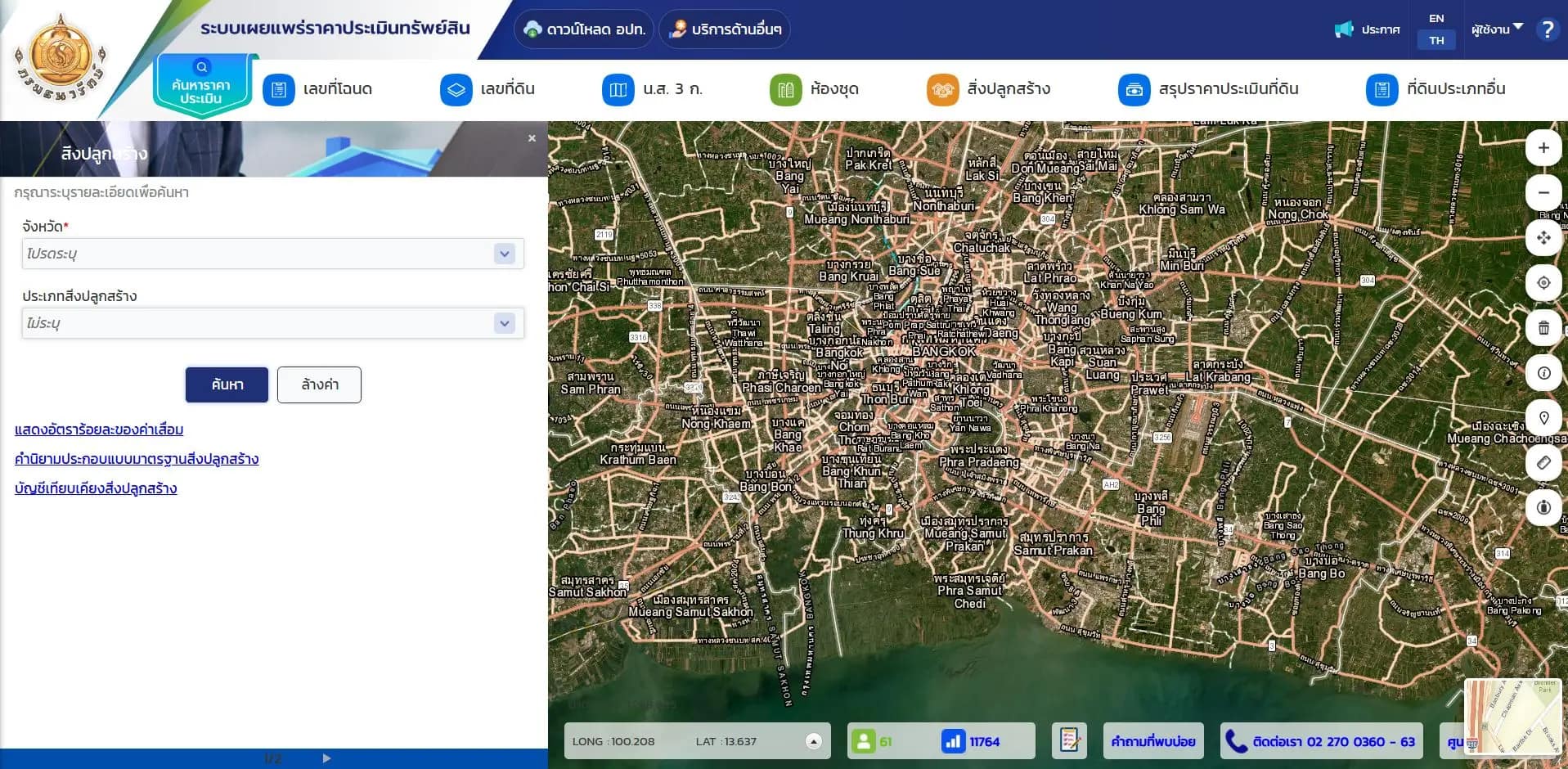Viewport: 1568px width, 769px height.
Task: Click the help question mark icon
Action: [1546, 29]
